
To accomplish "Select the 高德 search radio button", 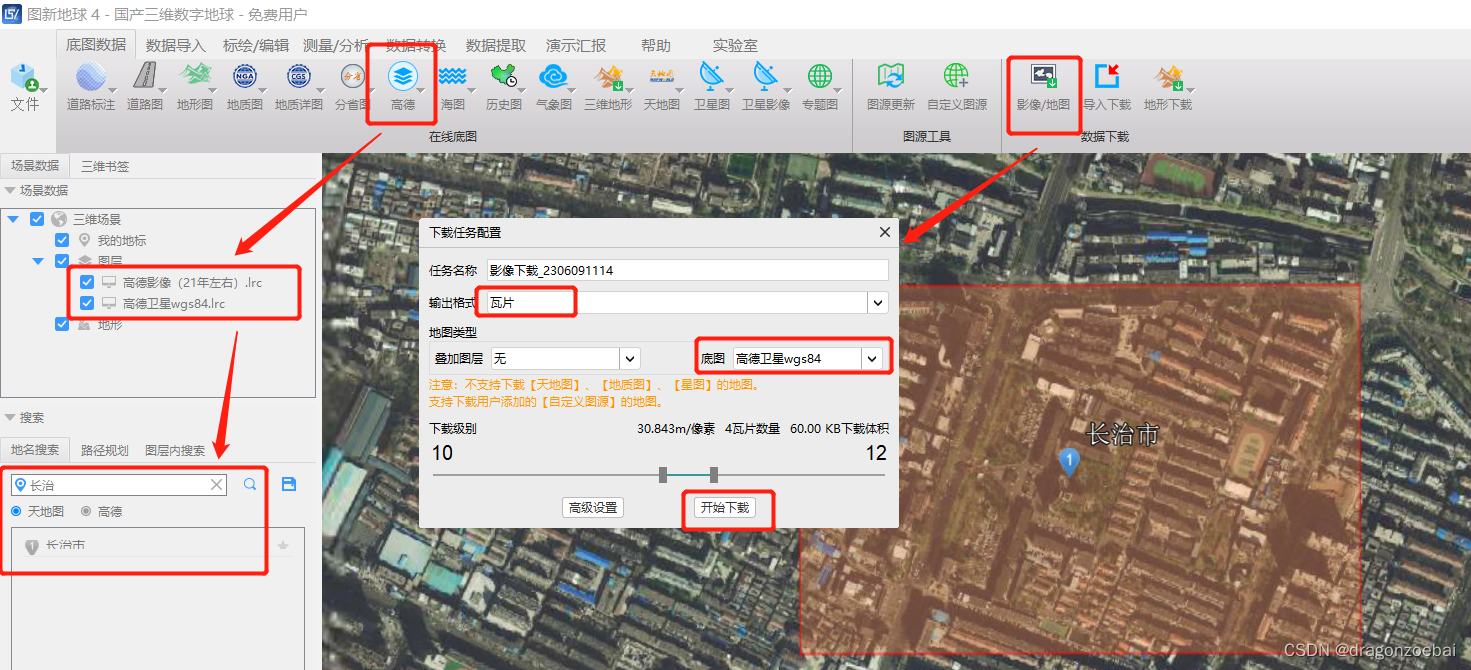I will (x=86, y=511).
